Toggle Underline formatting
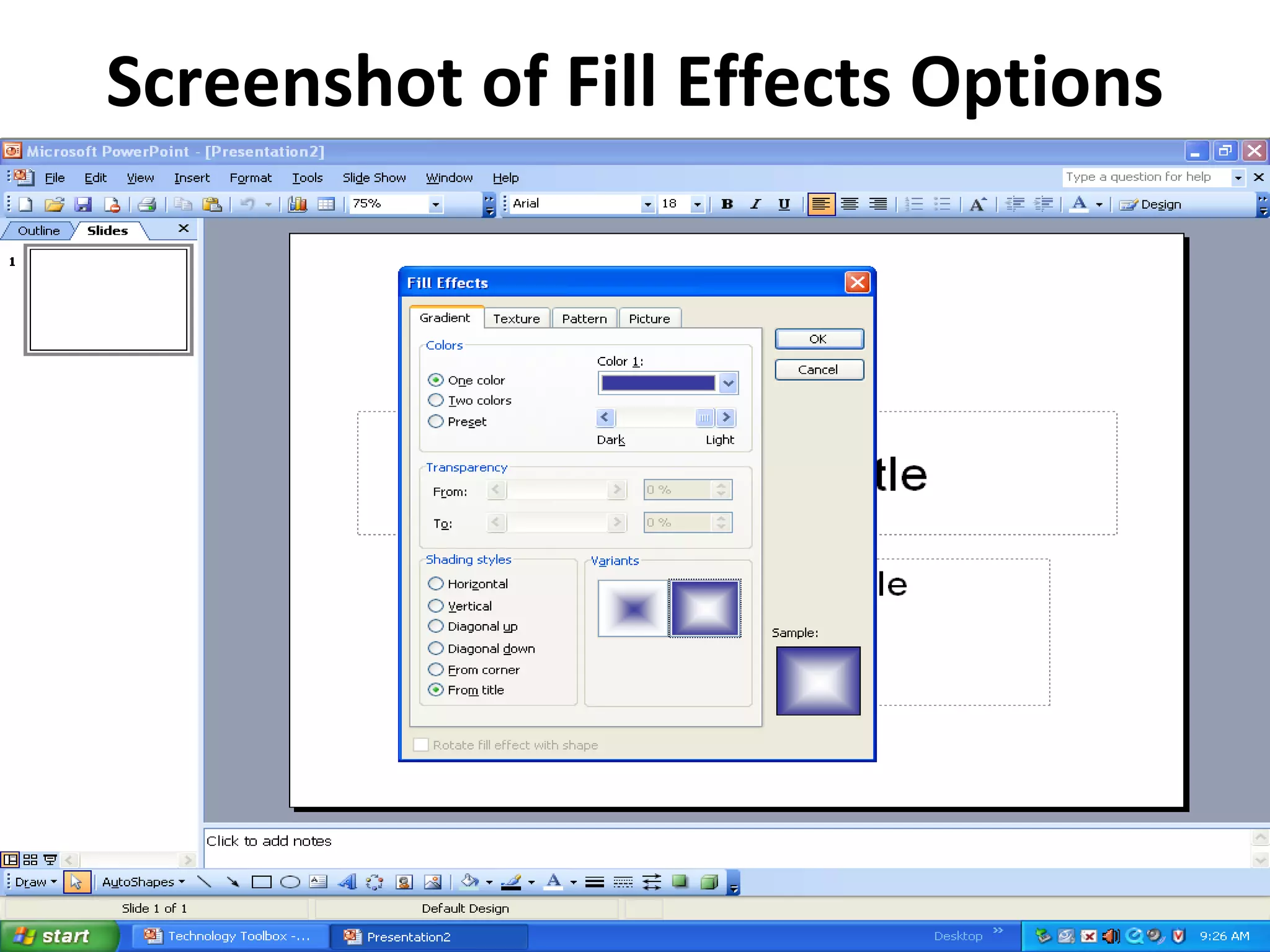The image size is (1270, 952). pyautogui.click(x=784, y=204)
